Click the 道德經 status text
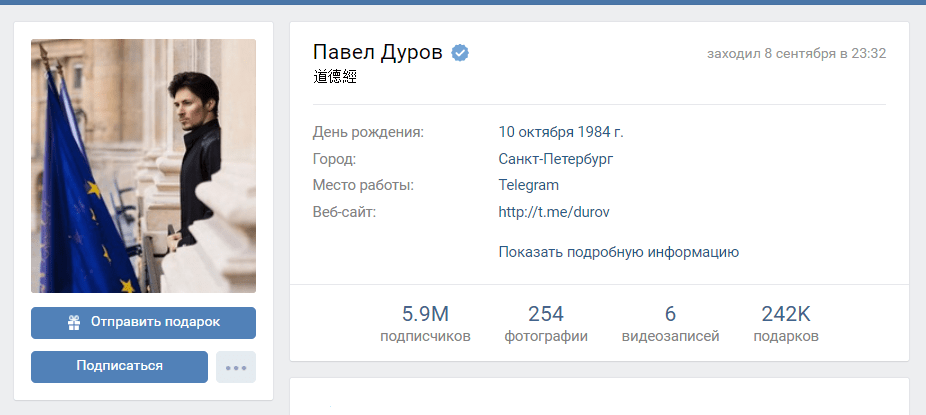The width and height of the screenshot is (926, 415). pyautogui.click(x=335, y=77)
